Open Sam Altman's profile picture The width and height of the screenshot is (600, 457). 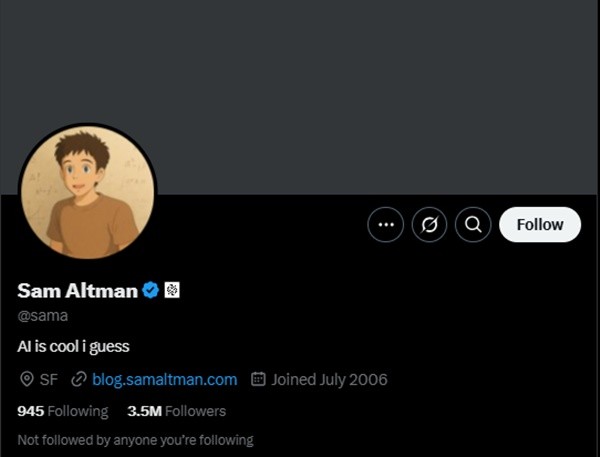pos(88,192)
